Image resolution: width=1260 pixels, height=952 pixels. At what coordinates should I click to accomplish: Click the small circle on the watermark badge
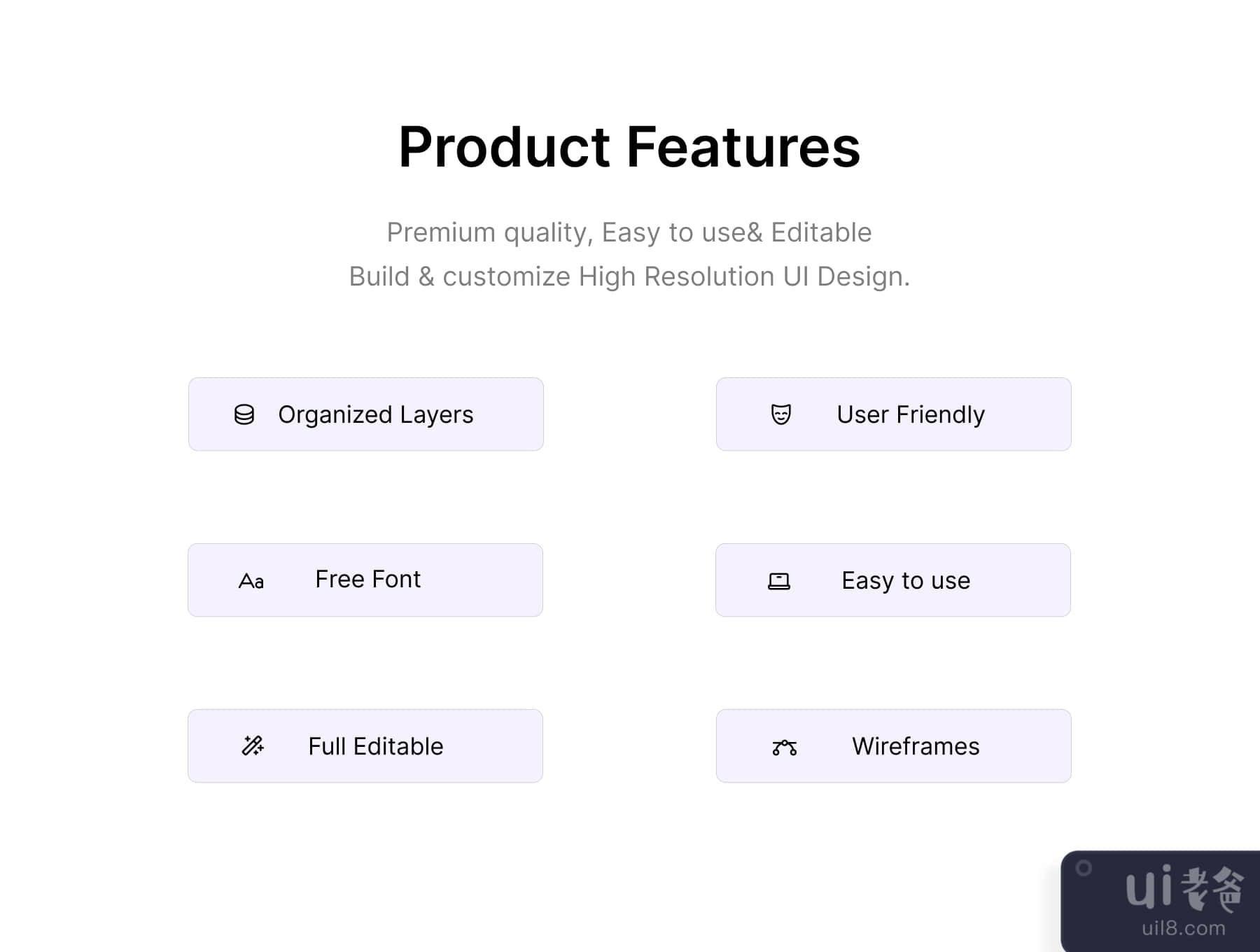tap(1084, 868)
